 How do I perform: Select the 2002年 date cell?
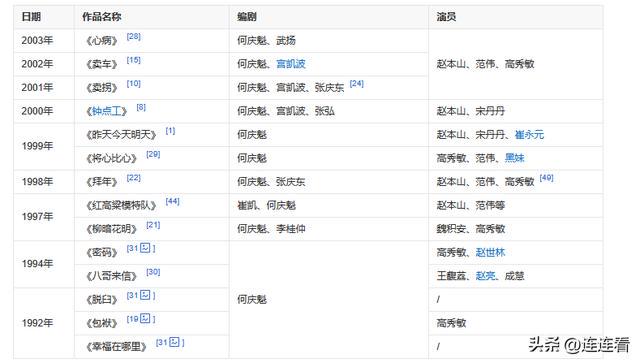44,64
